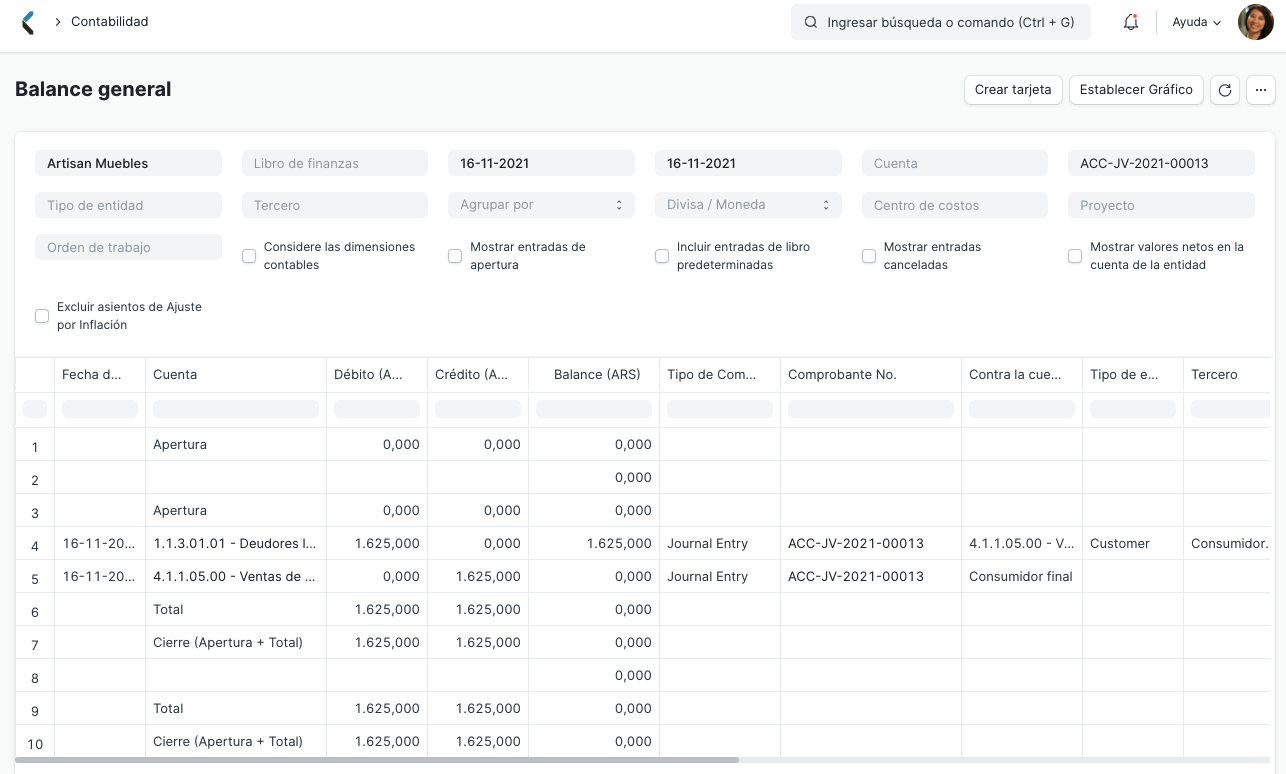1286x774 pixels.
Task: Click the 1.625,000 balance in row 4
Action: (594, 543)
